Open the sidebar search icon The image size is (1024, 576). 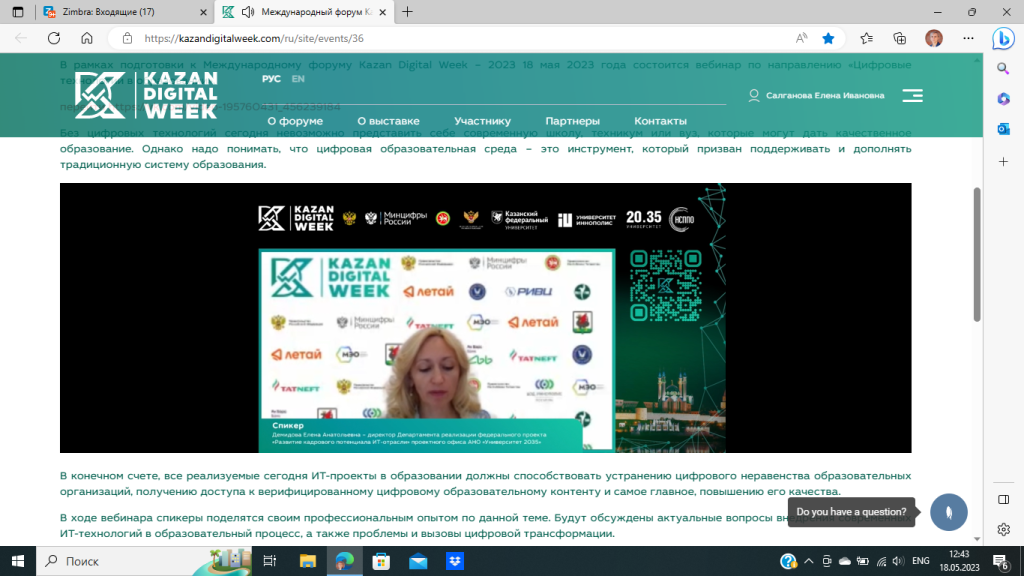(x=1003, y=69)
